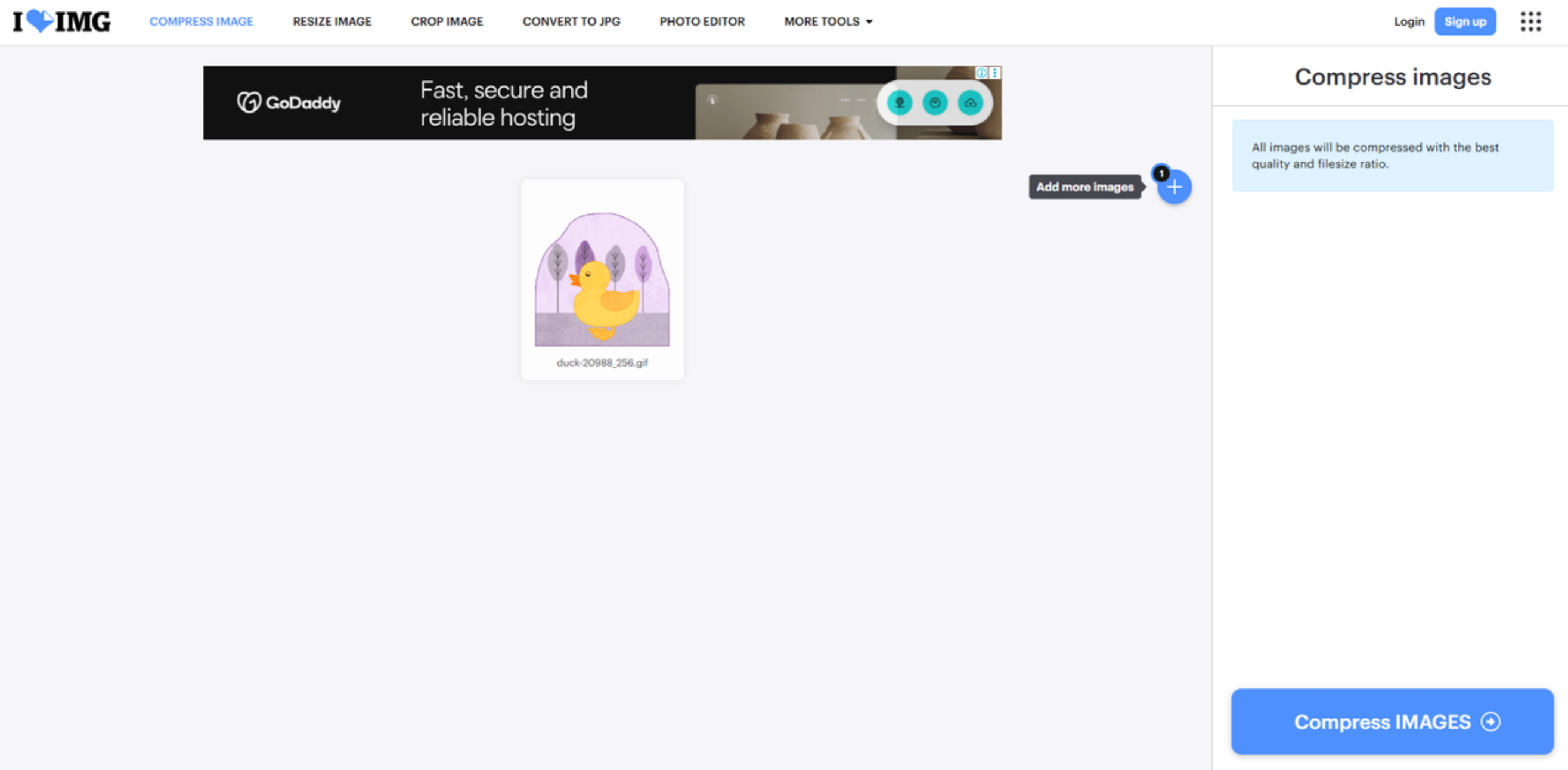Click the badge showing 1 uploaded image
The width and height of the screenshot is (1568, 770).
click(1161, 173)
